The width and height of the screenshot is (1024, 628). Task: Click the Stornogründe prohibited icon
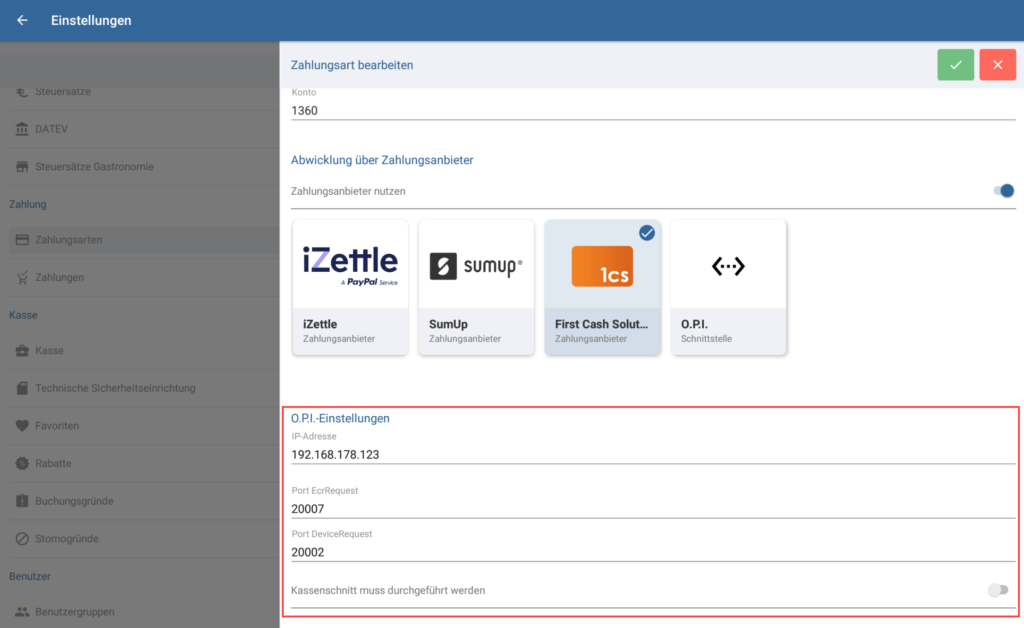point(22,539)
